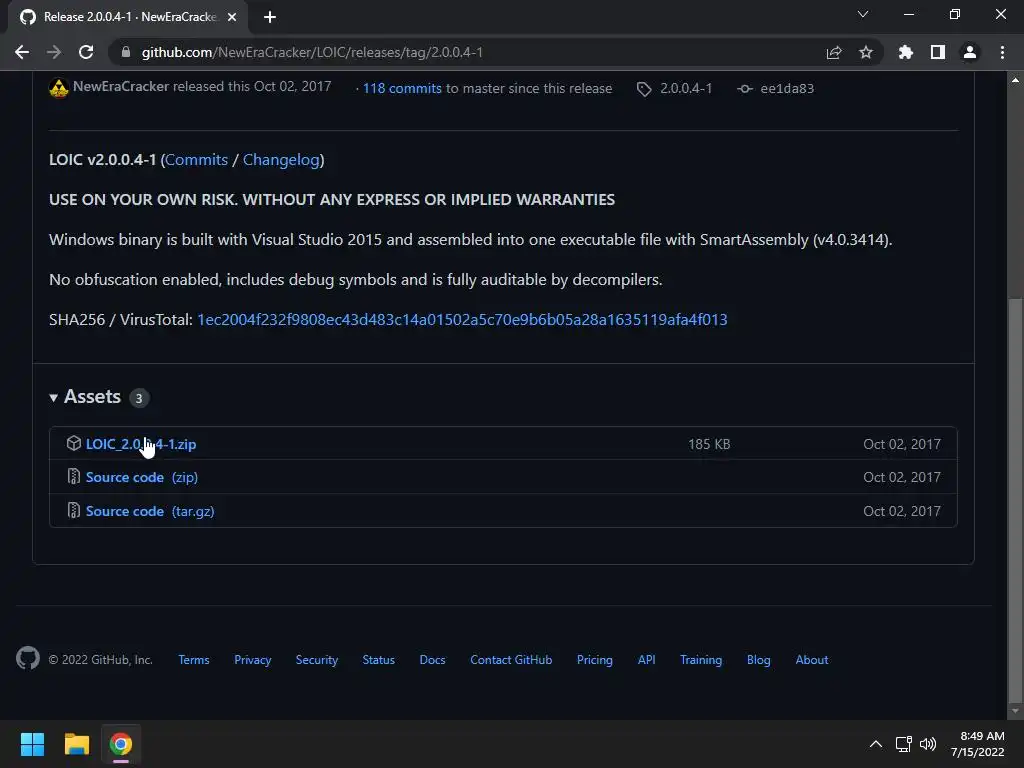The width and height of the screenshot is (1024, 768).
Task: Open commit ee1da83
Action: (x=787, y=88)
